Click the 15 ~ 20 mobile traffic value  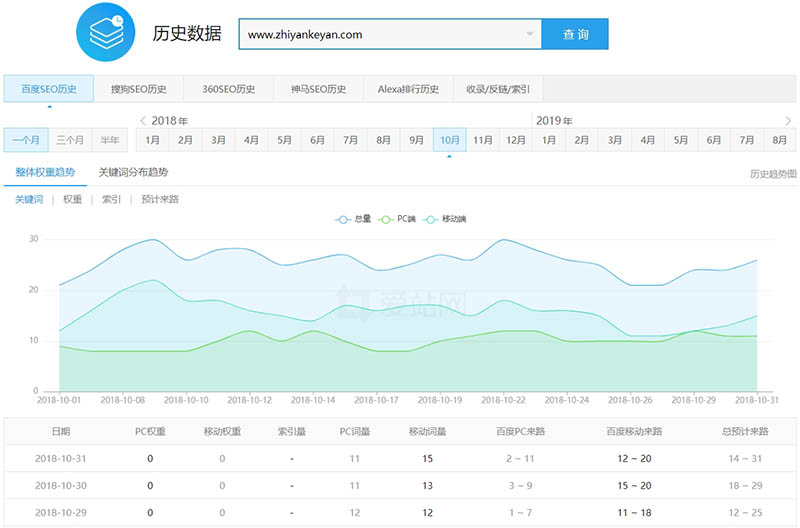click(x=634, y=485)
